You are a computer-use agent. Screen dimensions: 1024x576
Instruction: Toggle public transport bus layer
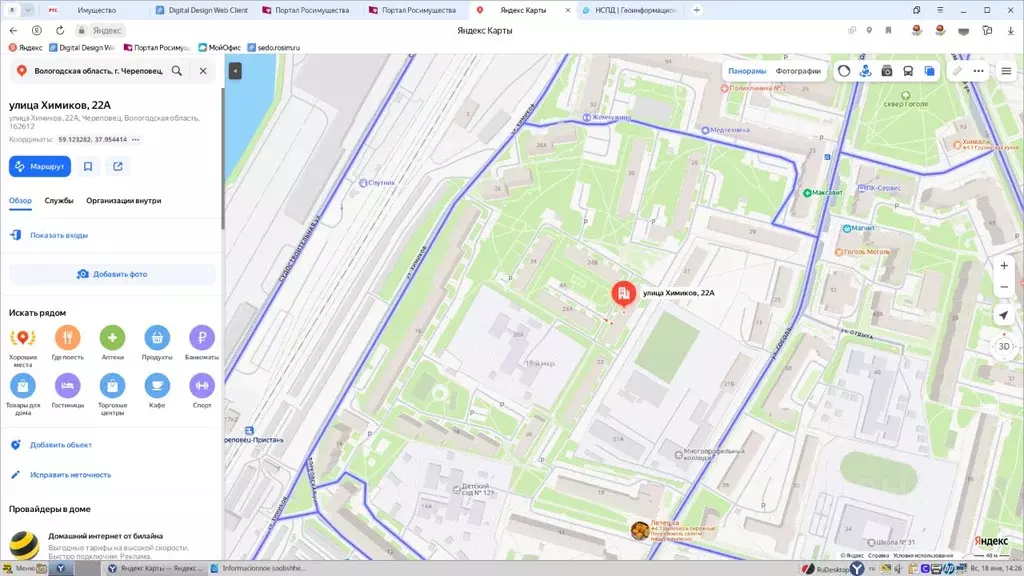click(x=908, y=71)
